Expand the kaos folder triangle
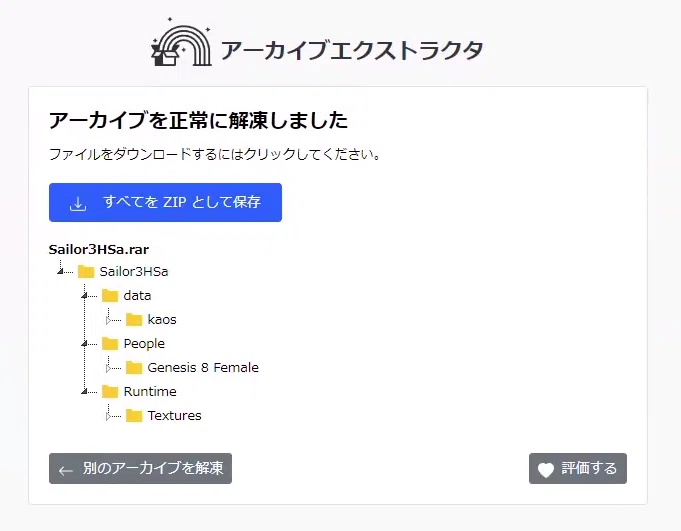 click(108, 320)
